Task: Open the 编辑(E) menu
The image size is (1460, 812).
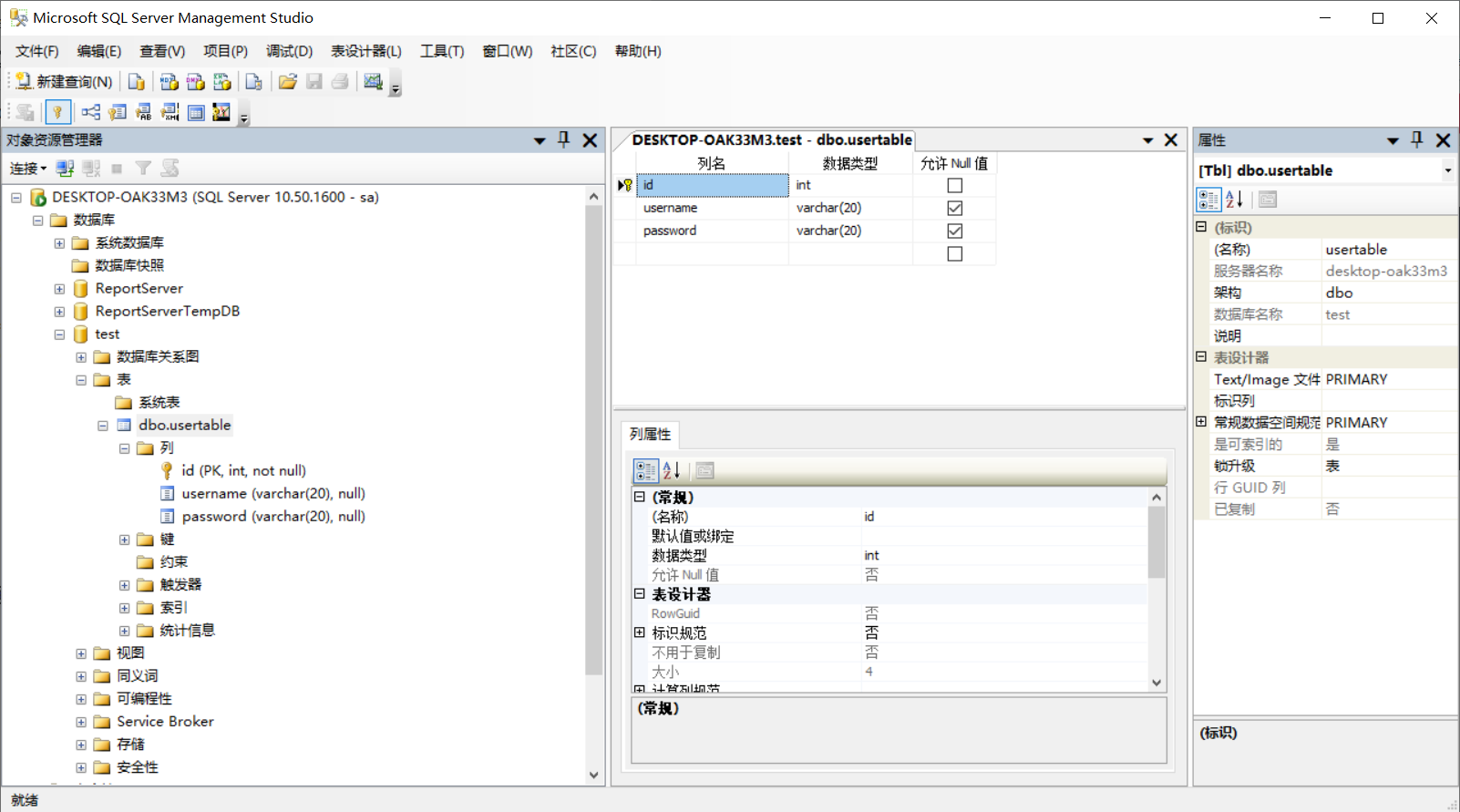Action: pos(99,51)
